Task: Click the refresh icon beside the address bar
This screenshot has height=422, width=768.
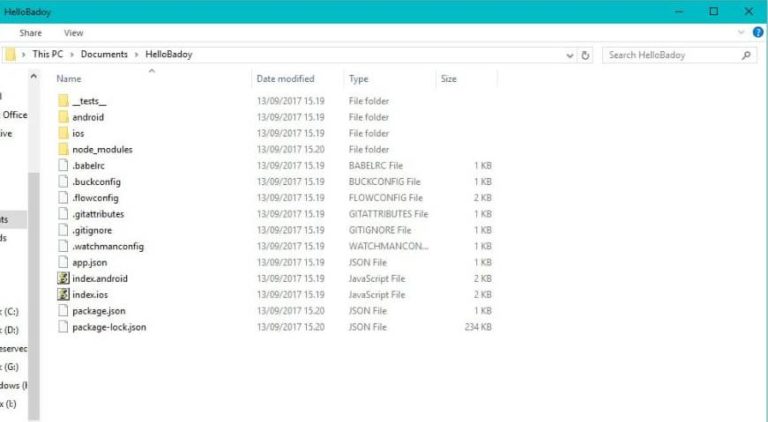Action: (586, 56)
